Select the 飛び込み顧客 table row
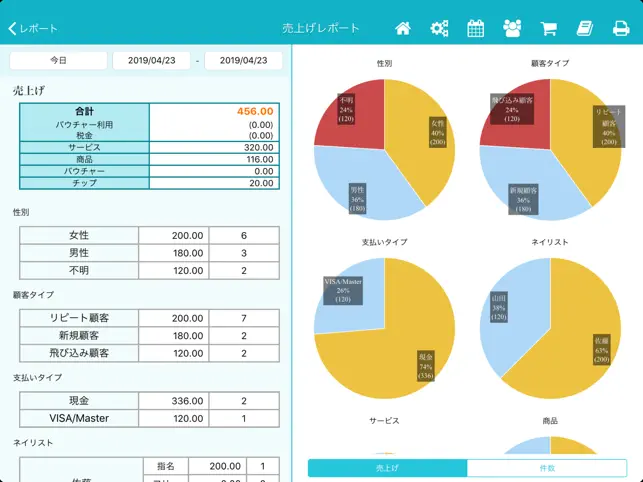The image size is (643, 482). click(149, 353)
